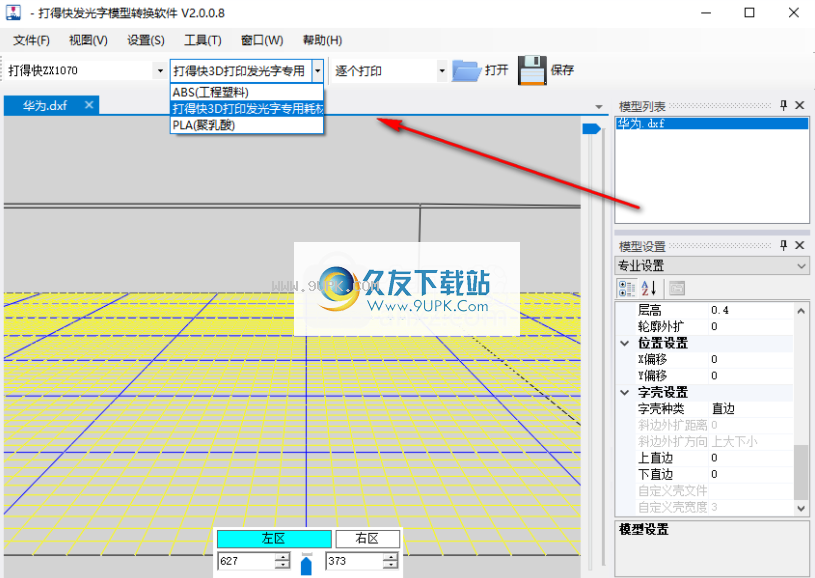Choose 打得快3D打印发光字专用耗材 option
815x578 pixels.
coord(247,109)
